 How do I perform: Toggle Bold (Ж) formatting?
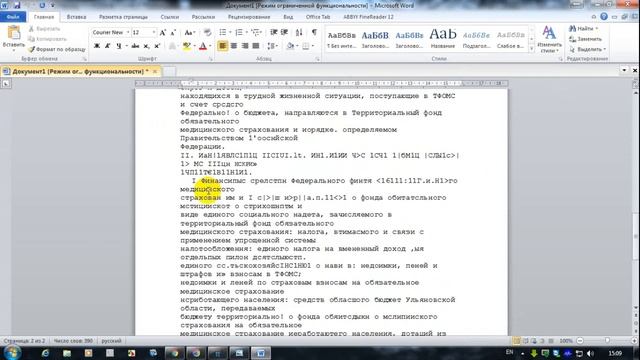97,46
